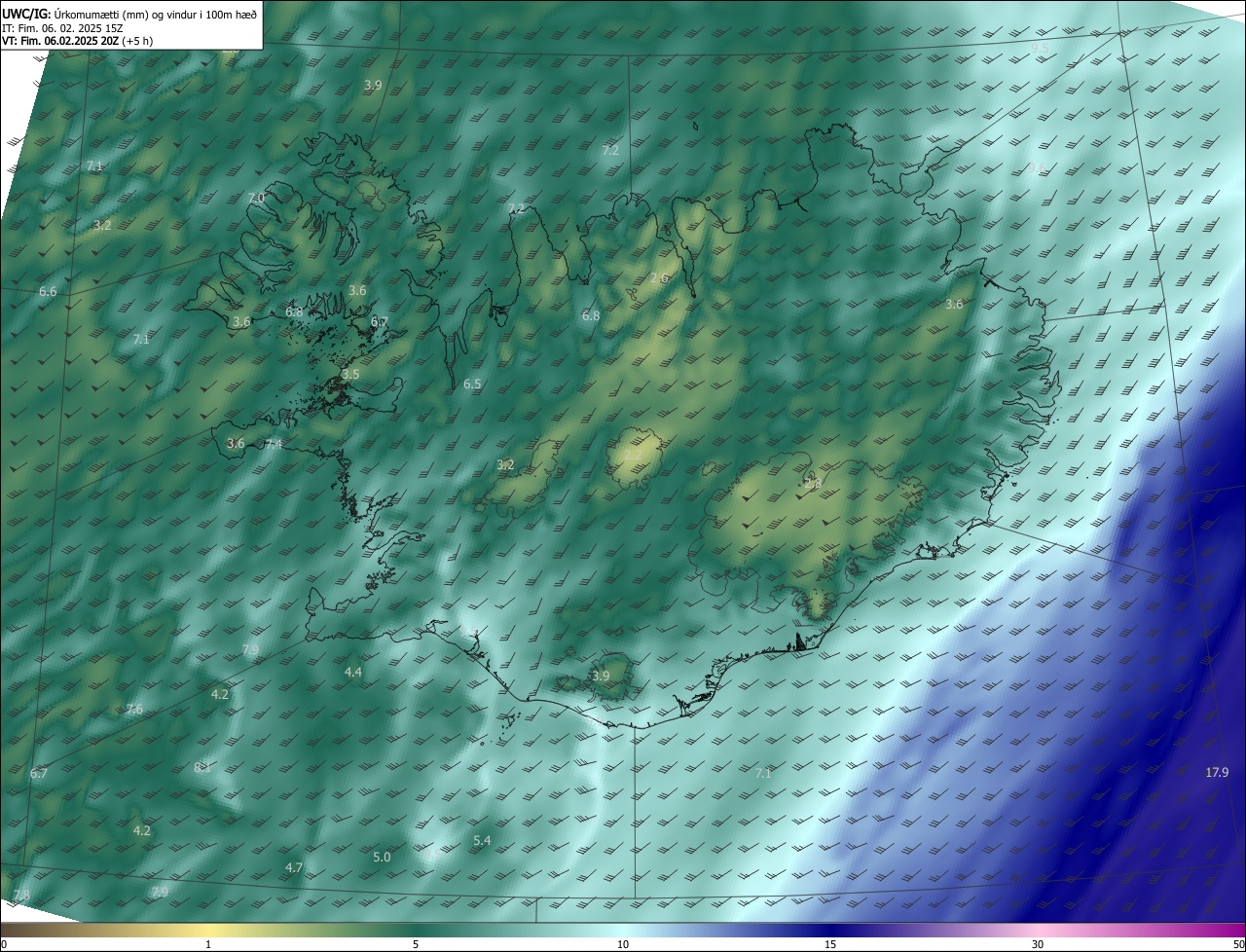This screenshot has height=952, width=1246.
Task: Click the 5.0 value near the bottom
Action: (382, 857)
